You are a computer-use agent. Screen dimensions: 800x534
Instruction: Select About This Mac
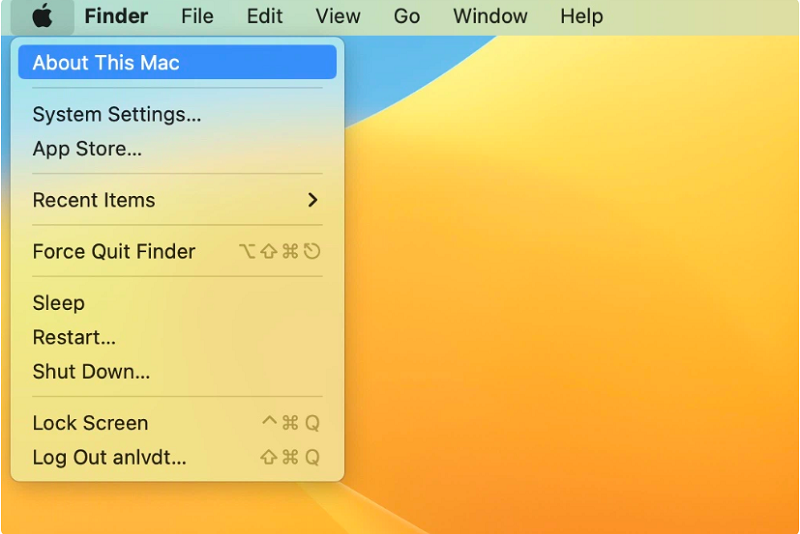177,62
